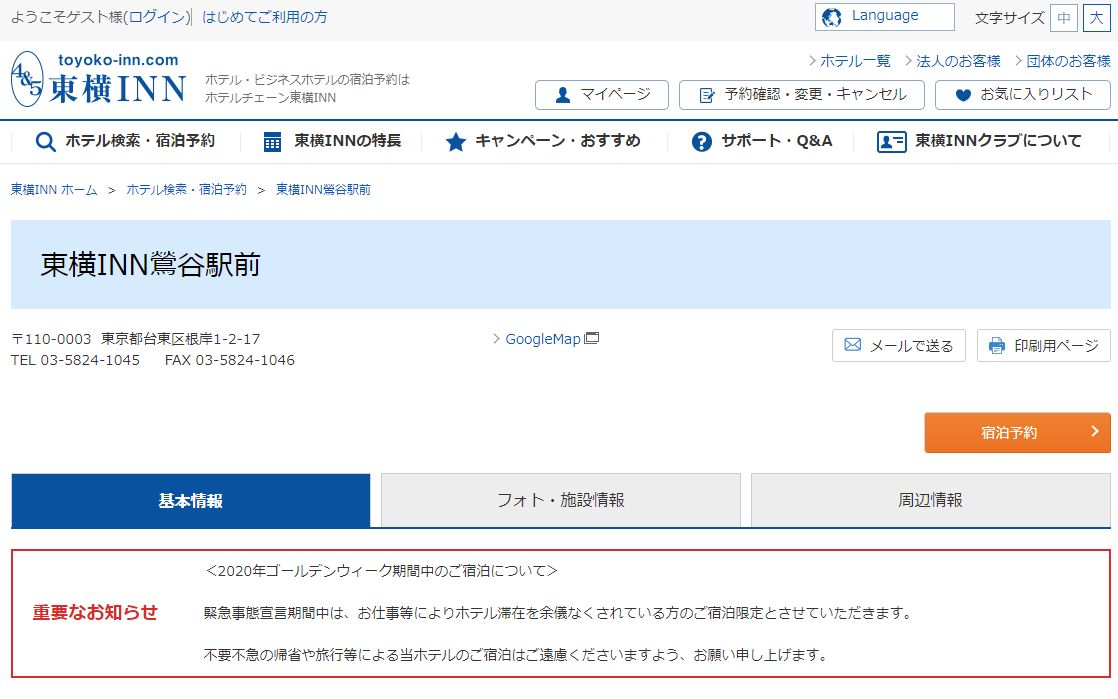Open キャンペーン・おすすめ menu
The height and width of the screenshot is (699, 1118).
coord(543,141)
